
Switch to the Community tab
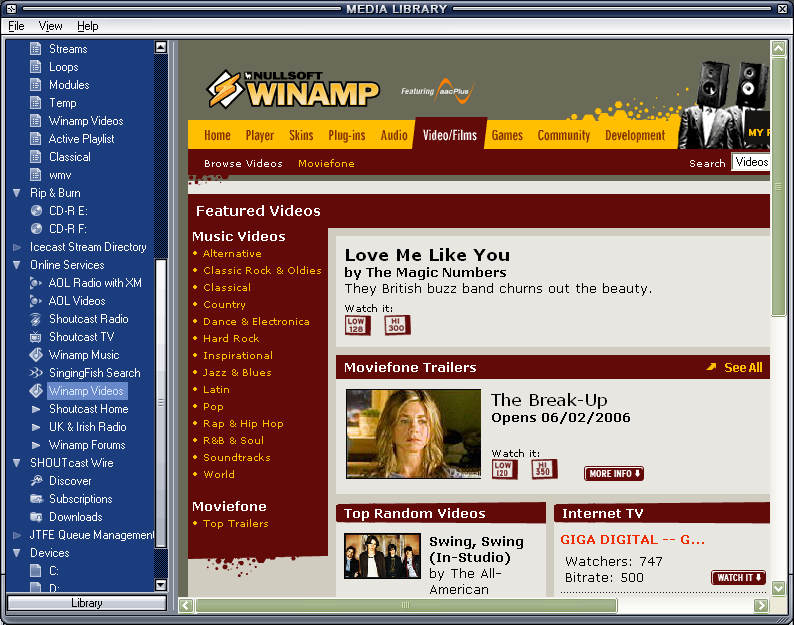pyautogui.click(x=564, y=135)
